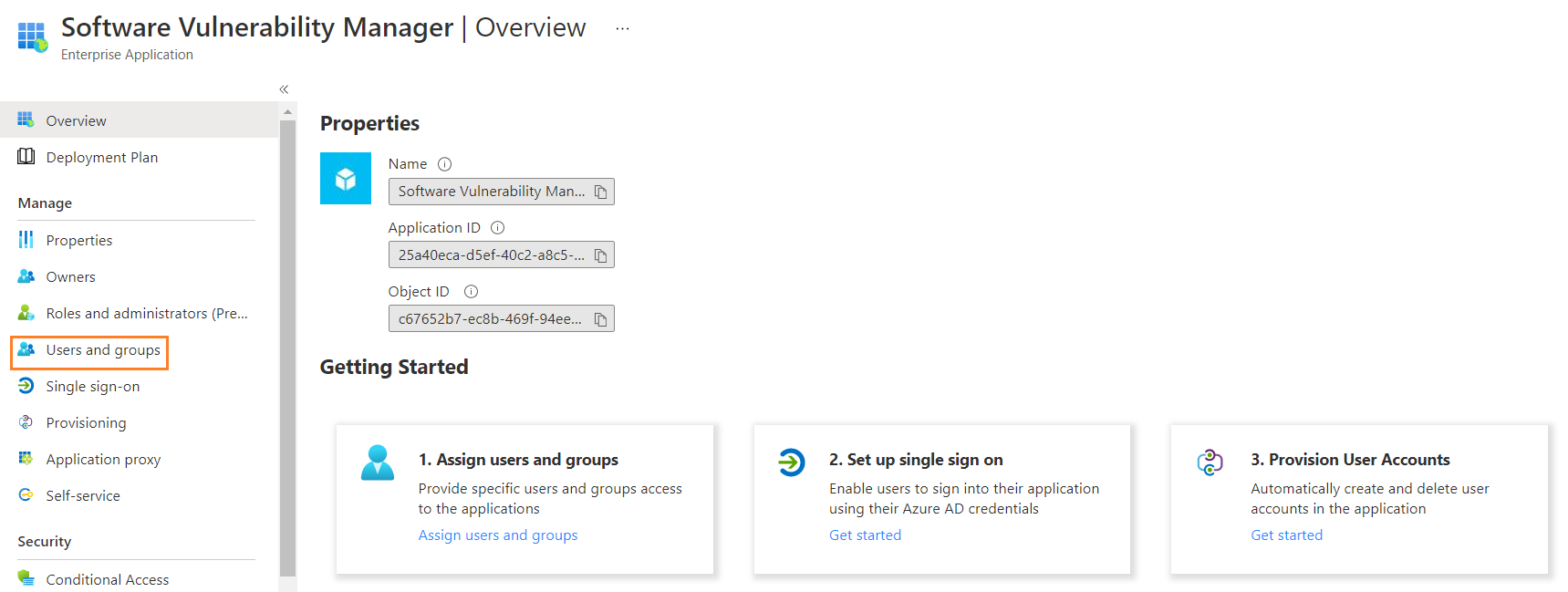Open the Provisioning menu item
The width and height of the screenshot is (1568, 592).
tap(86, 423)
